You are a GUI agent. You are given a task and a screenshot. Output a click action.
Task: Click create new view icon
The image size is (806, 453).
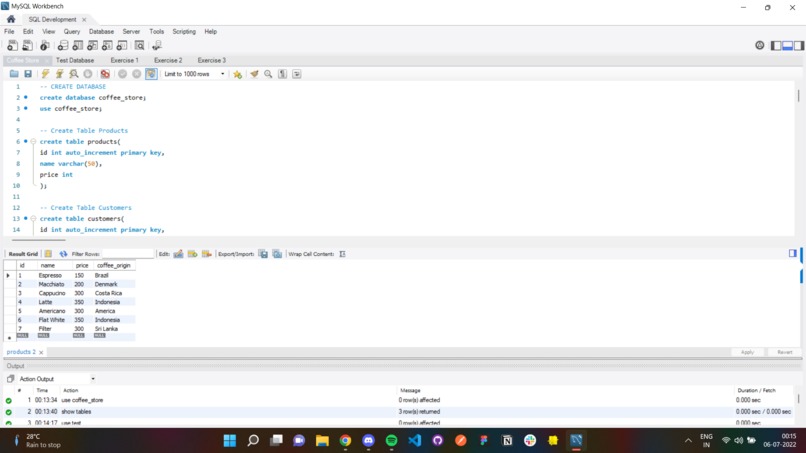(x=93, y=46)
